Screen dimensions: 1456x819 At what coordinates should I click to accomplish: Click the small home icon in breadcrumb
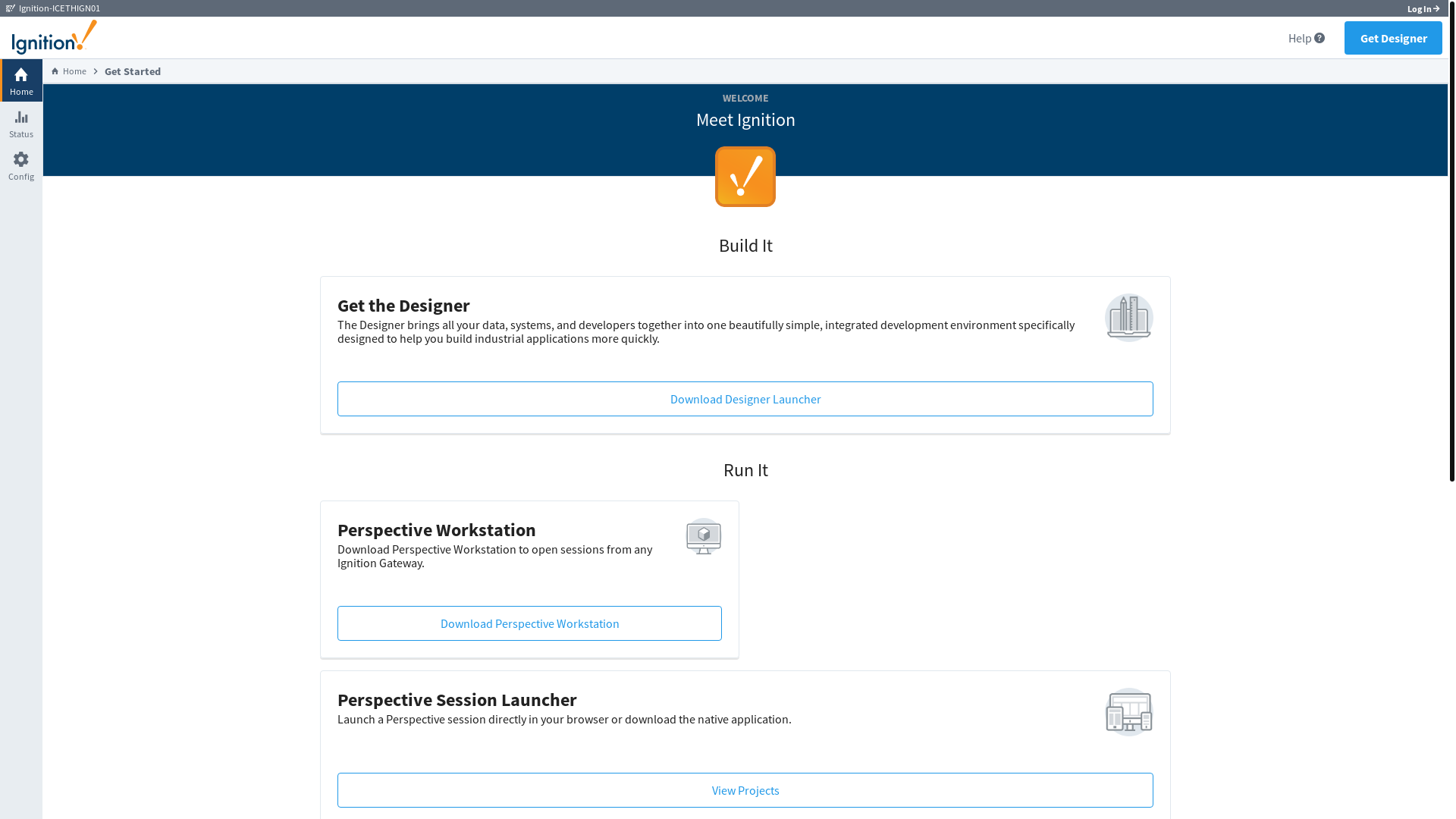[x=55, y=71]
